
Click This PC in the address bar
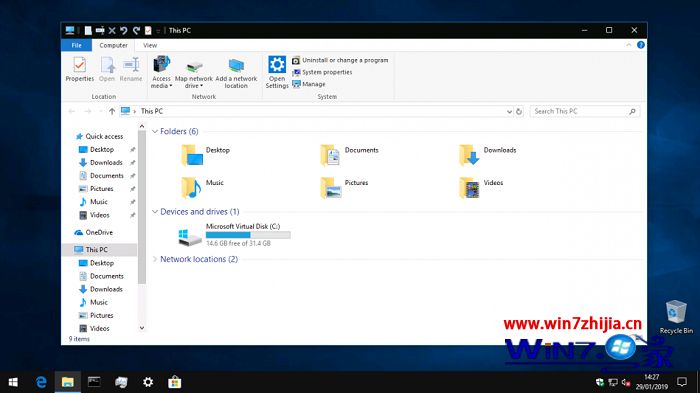pos(152,111)
